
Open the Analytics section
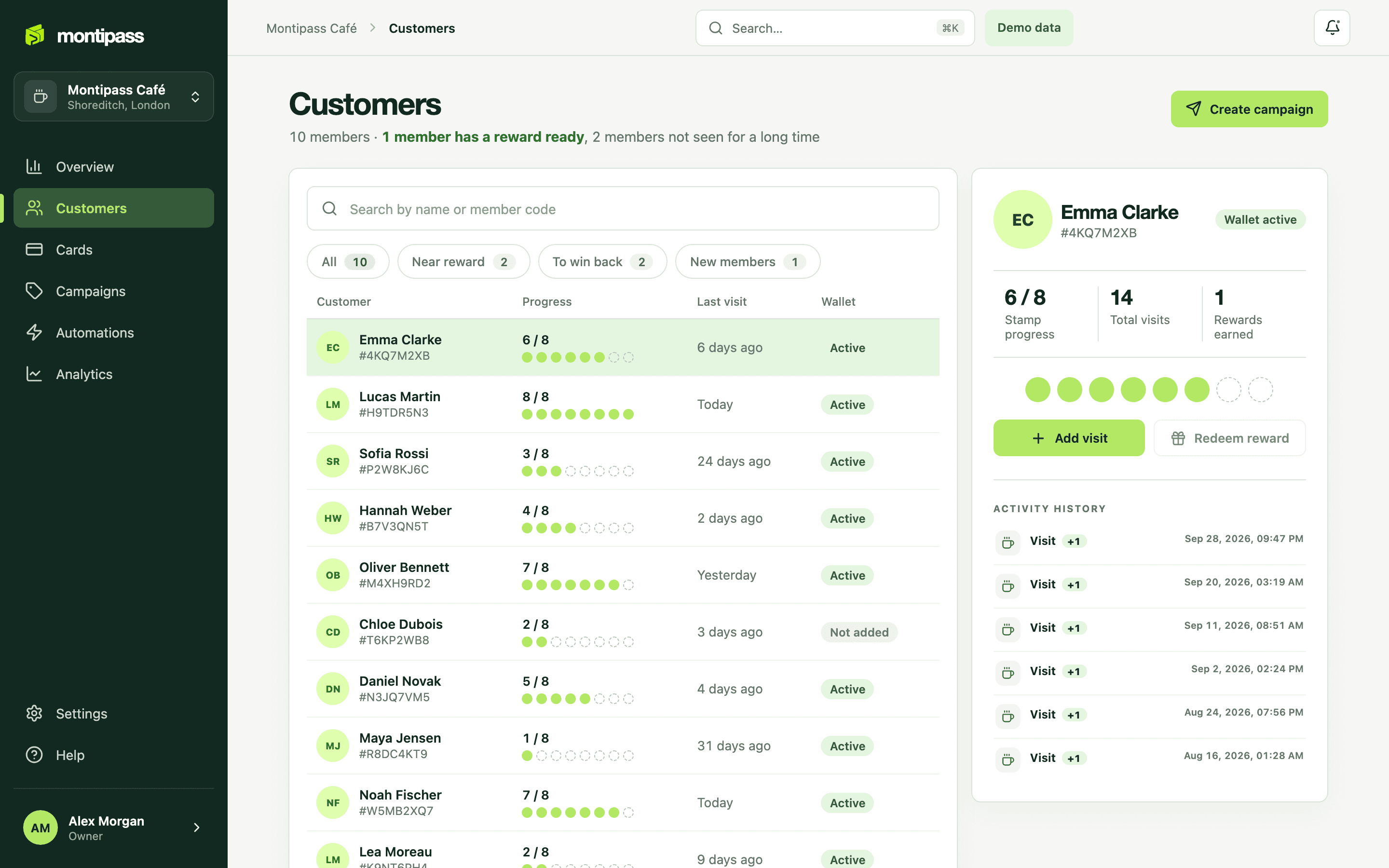114,374
